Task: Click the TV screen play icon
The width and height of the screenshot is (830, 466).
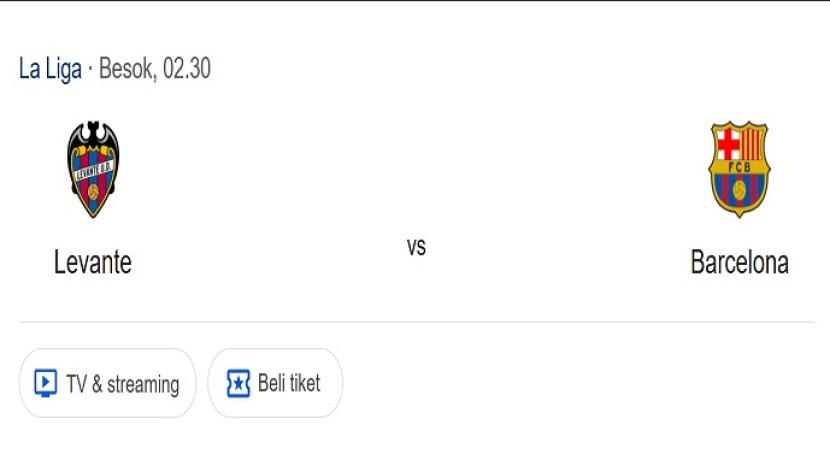Action: click(x=45, y=383)
